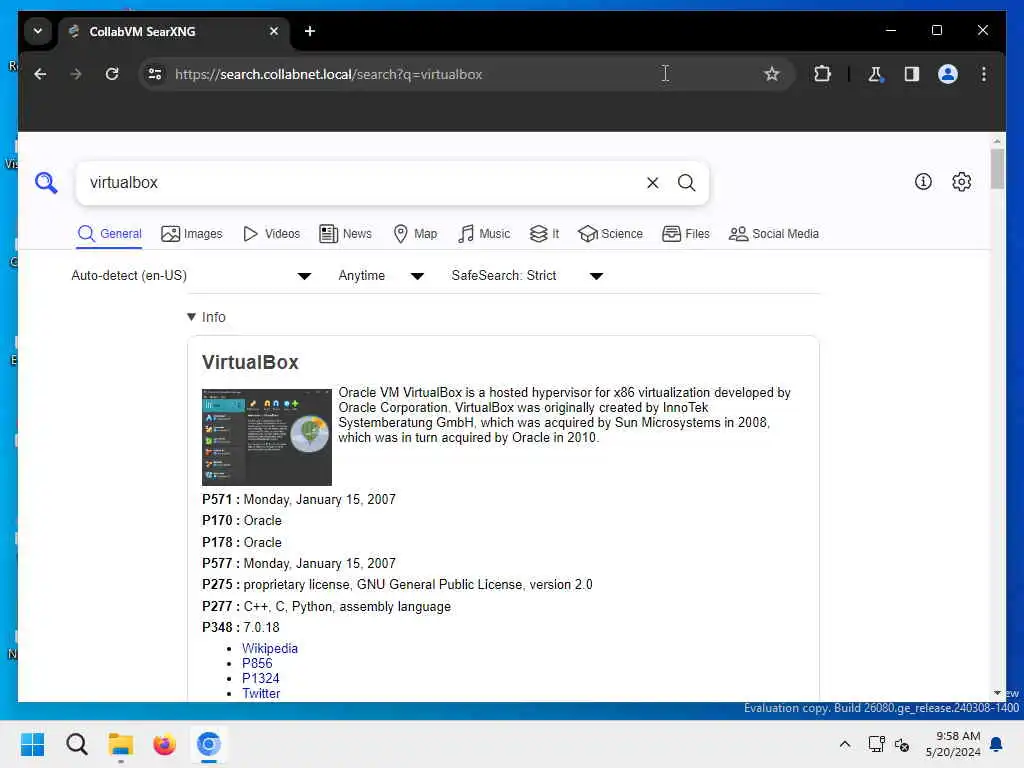Click the SearXNG magnifier logo
Viewport: 1024px width, 768px height.
(46, 183)
